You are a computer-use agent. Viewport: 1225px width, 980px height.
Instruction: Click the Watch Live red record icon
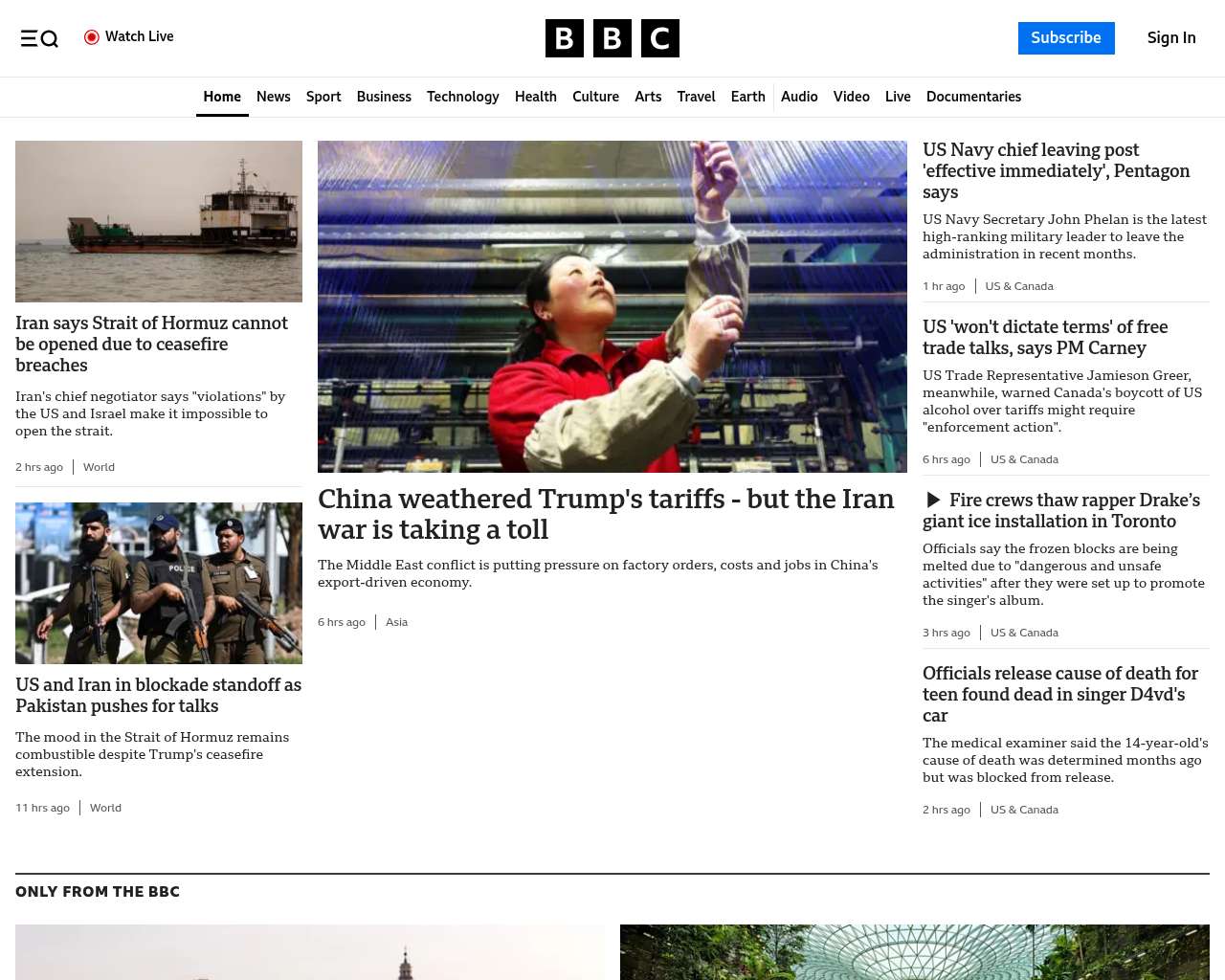click(x=92, y=37)
